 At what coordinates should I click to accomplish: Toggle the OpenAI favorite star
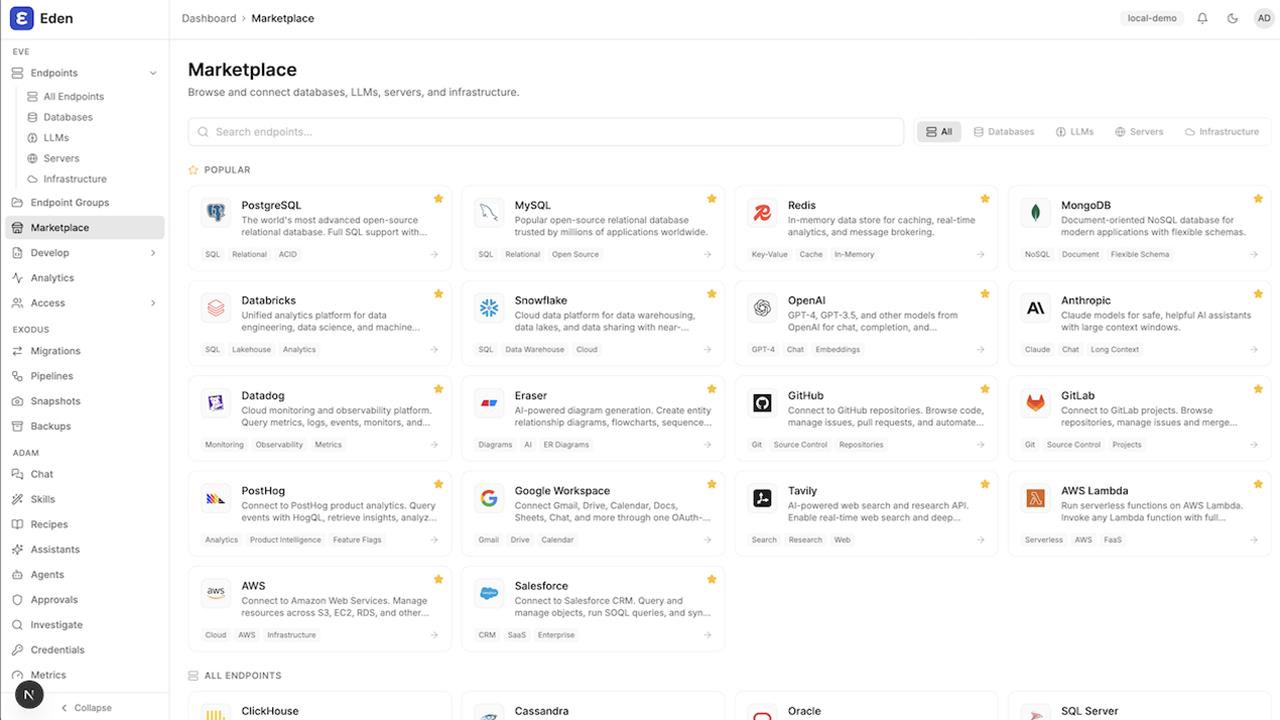[x=984, y=294]
